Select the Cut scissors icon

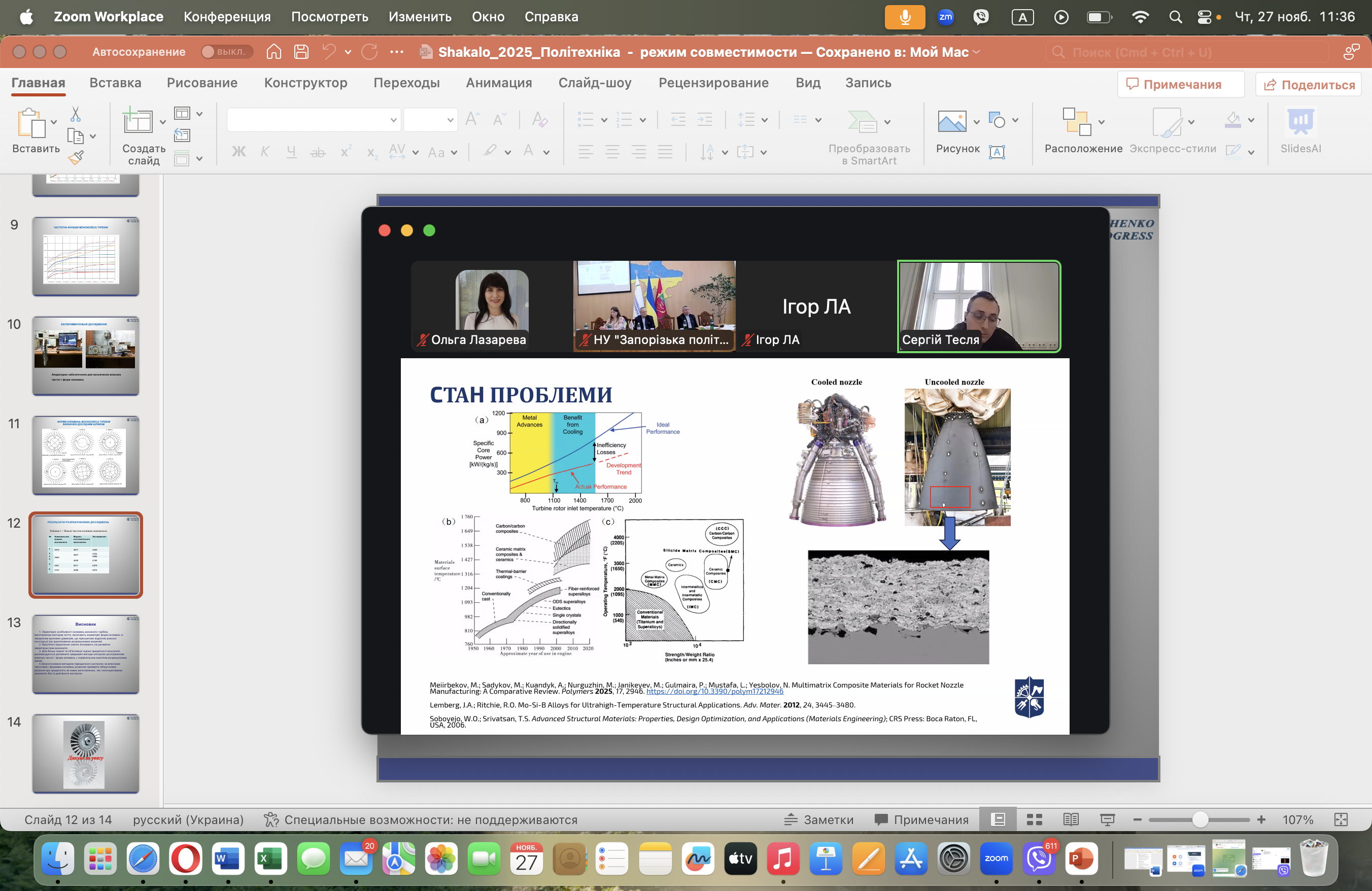(x=76, y=114)
